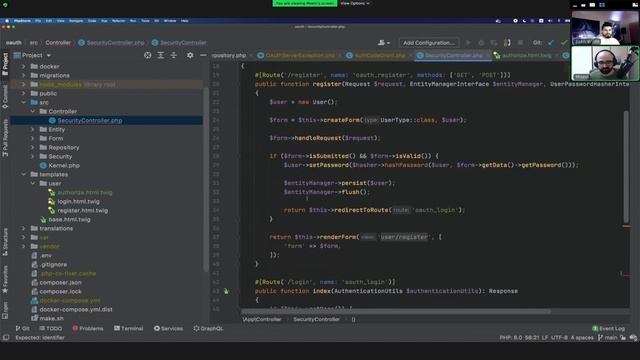Select Kernel.php in project tree
Image resolution: width=640 pixels, height=360 pixels.
pyautogui.click(x=60, y=165)
